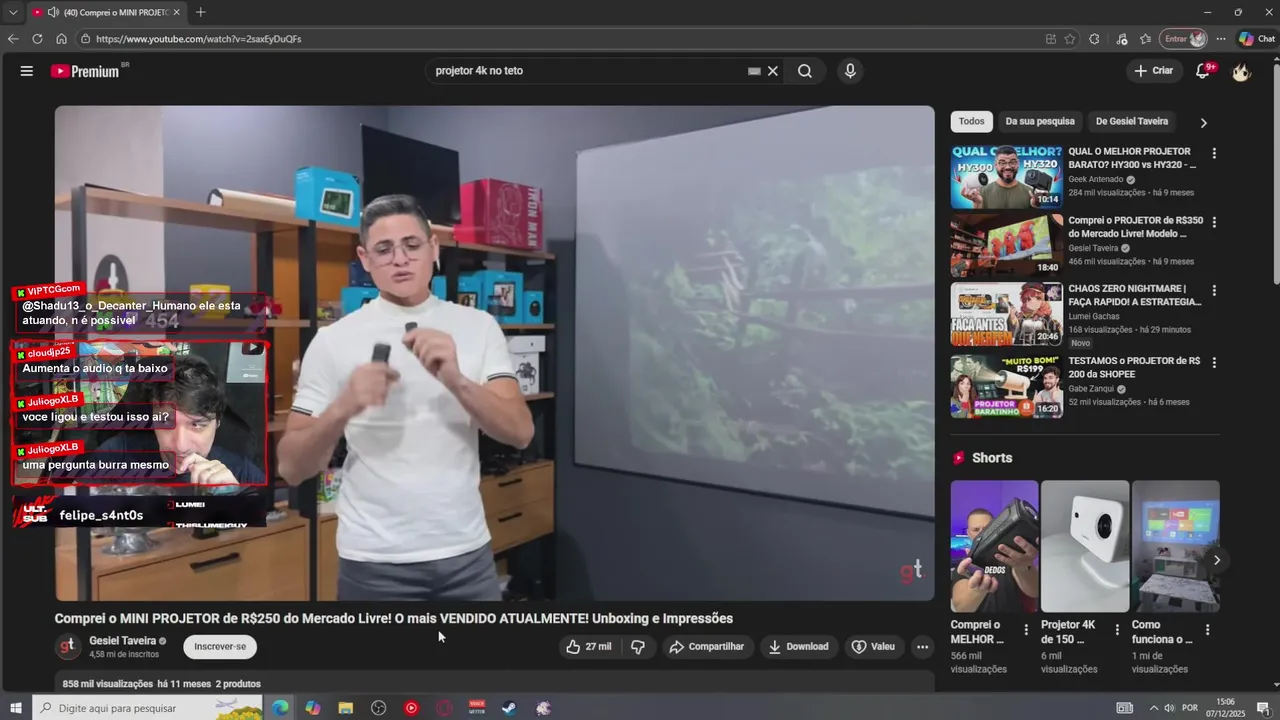Open browser extensions icon
This screenshot has height=720, width=1280.
(x=1094, y=39)
